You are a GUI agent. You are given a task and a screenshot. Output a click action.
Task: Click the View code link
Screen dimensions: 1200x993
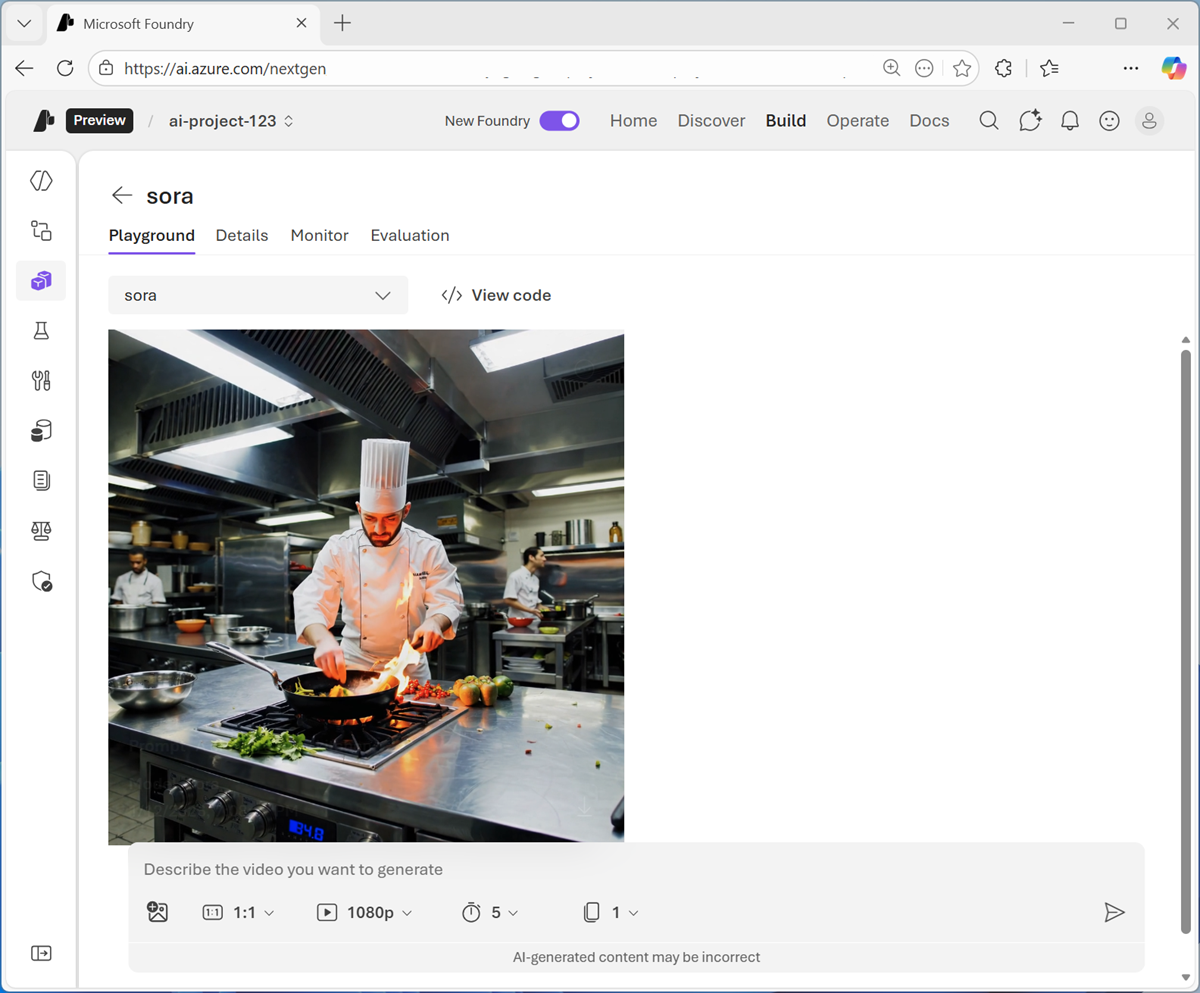coord(496,295)
